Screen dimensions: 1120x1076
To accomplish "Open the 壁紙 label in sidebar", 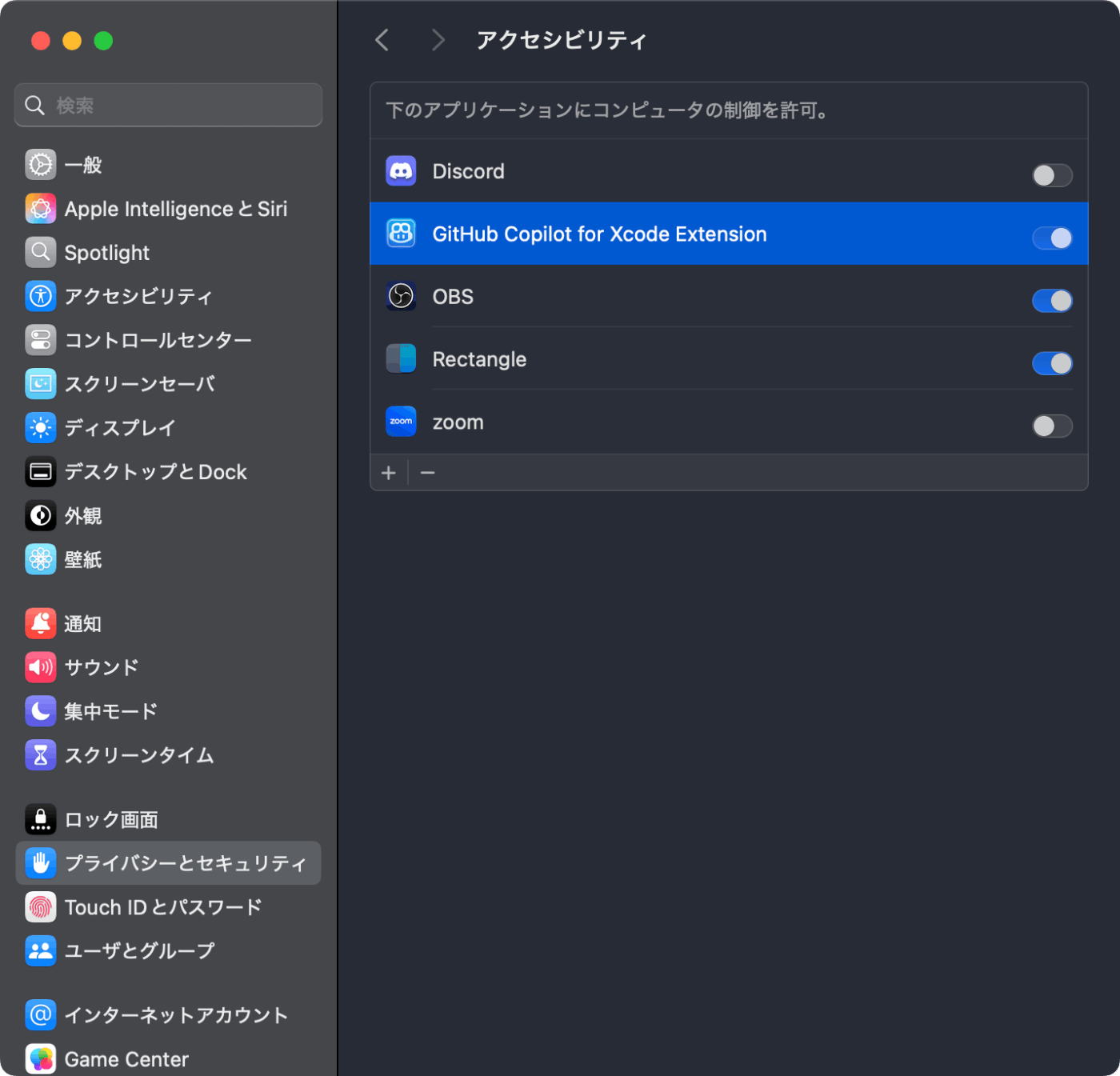I will click(x=83, y=560).
